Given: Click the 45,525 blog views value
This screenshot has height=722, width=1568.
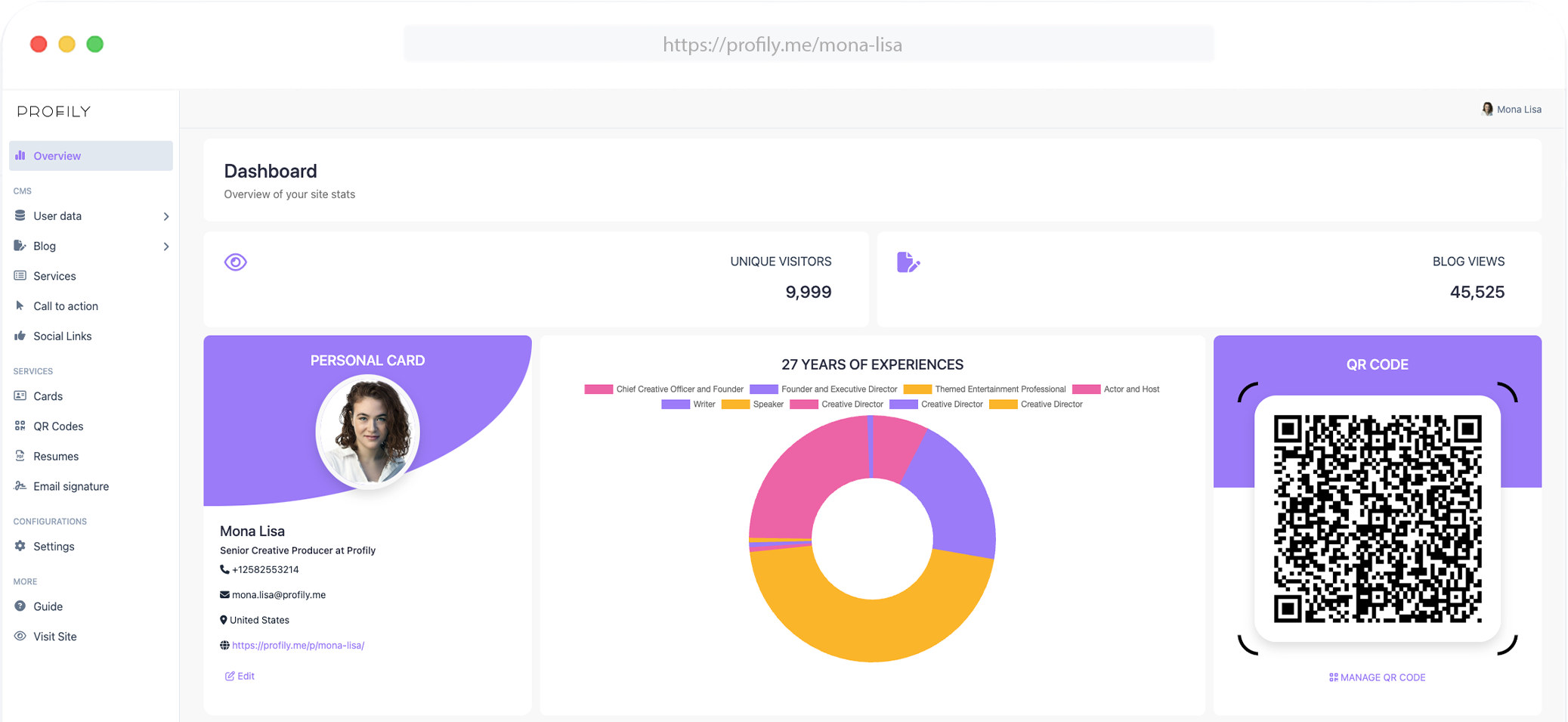Looking at the screenshot, I should [x=1477, y=292].
